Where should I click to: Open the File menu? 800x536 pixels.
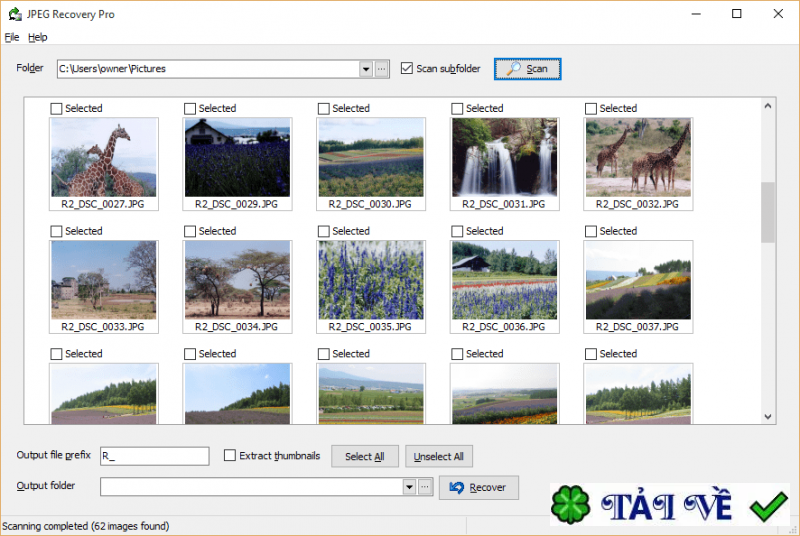coord(12,37)
